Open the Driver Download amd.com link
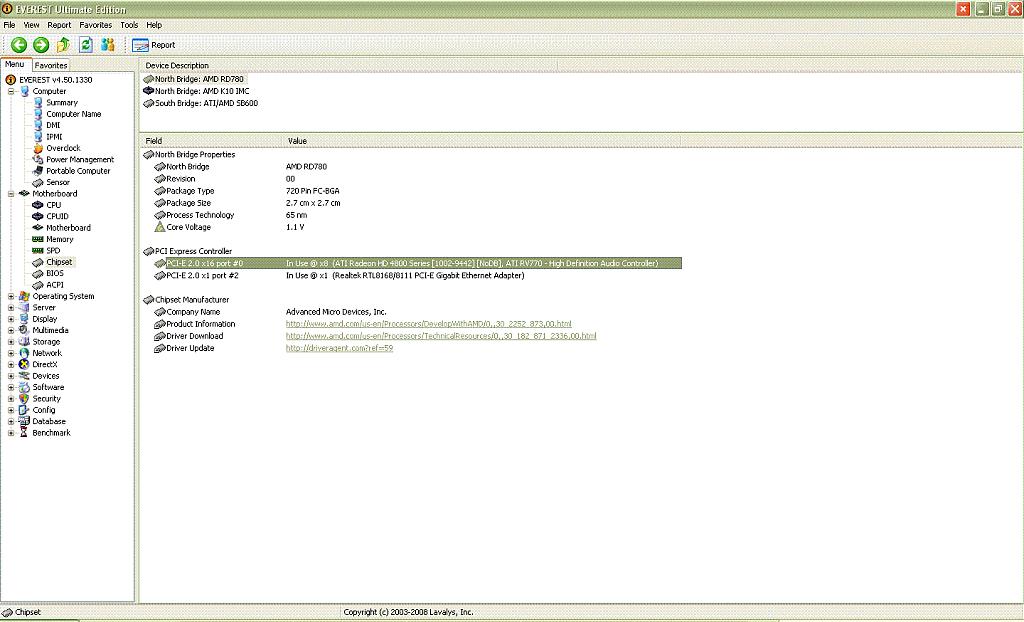Image resolution: width=1024 pixels, height=622 pixels. pyautogui.click(x=441, y=336)
